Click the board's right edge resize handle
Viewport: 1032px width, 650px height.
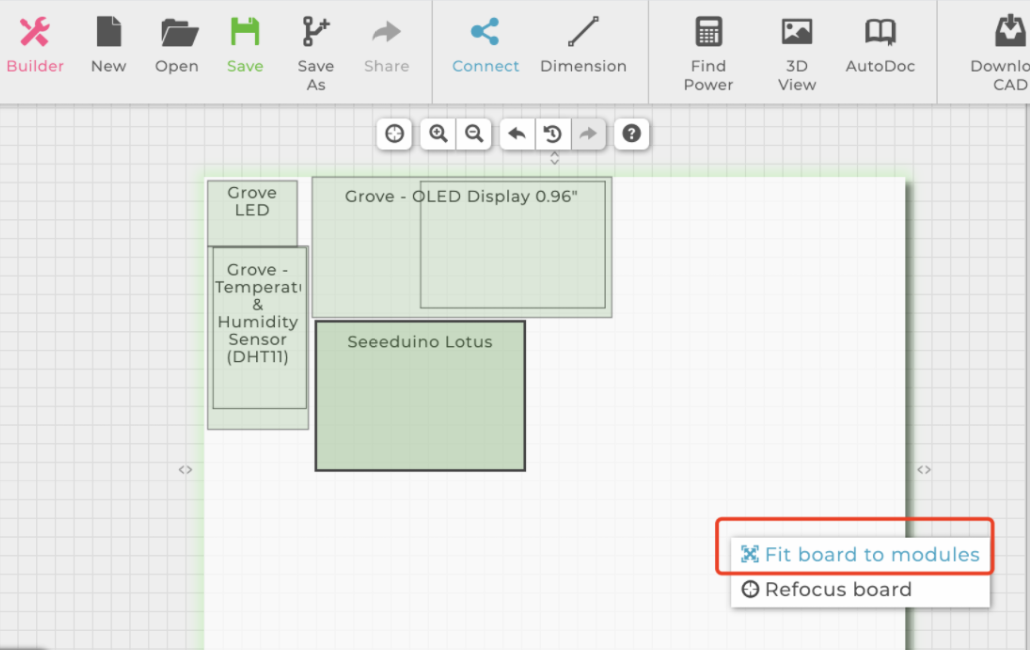coord(924,470)
